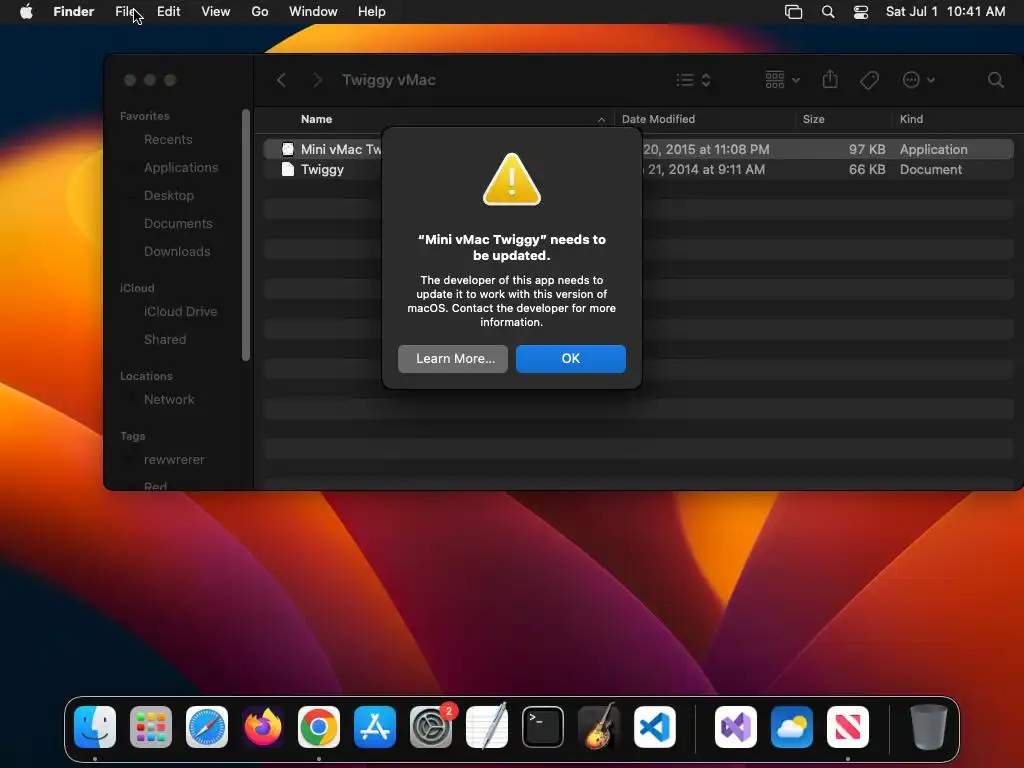
Task: Click the Edit Tags icon in Finder toolbar
Action: (x=869, y=80)
